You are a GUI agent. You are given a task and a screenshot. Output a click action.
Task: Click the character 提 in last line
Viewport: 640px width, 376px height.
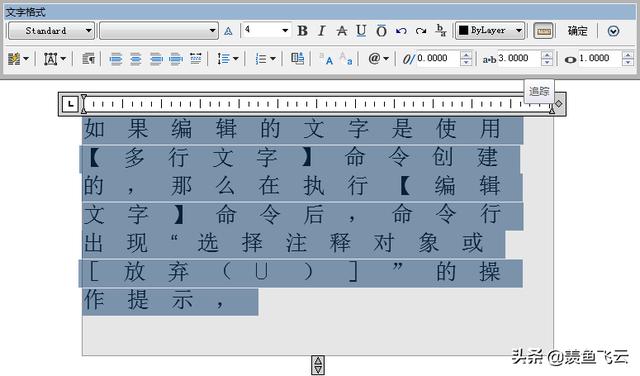pos(138,300)
